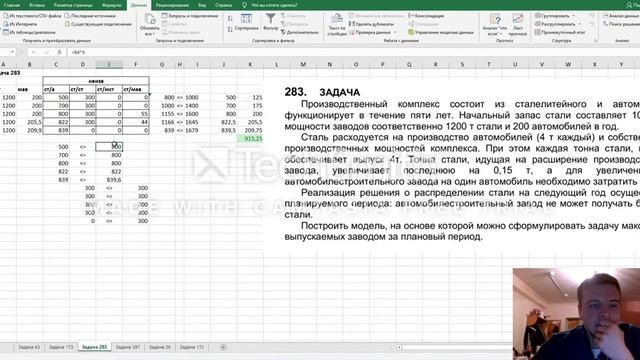Open the Structure group dialog launcher
Screen dimensions: 640x360
[596, 41]
